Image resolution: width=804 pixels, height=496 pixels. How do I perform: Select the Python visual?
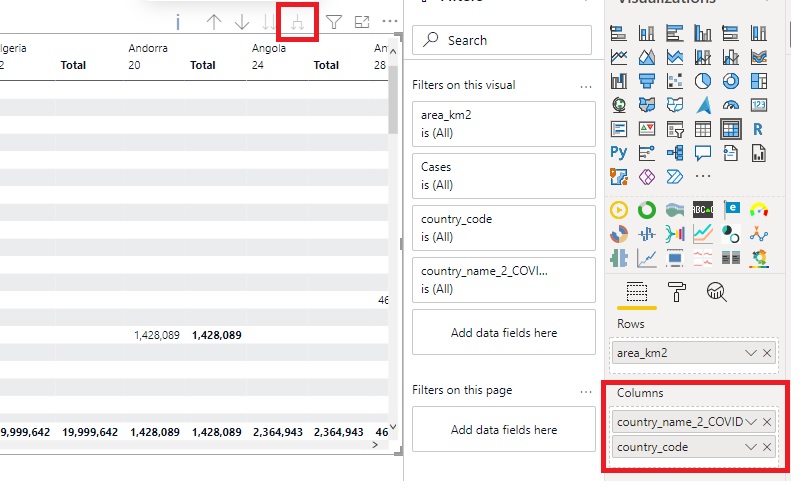[618, 152]
